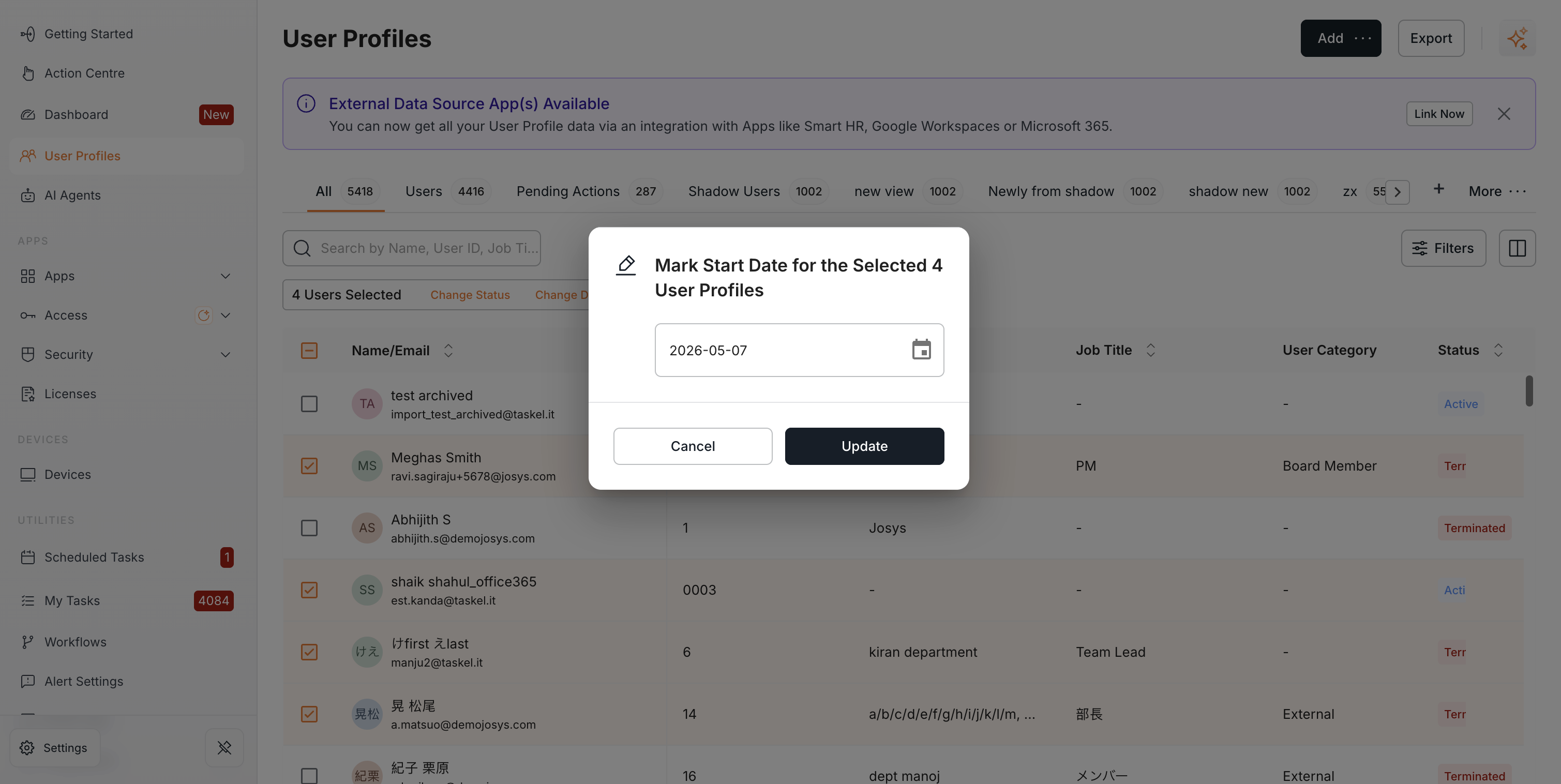Viewport: 1561px width, 784px height.
Task: Click the Apps grid icon in sidebar
Action: 28,276
